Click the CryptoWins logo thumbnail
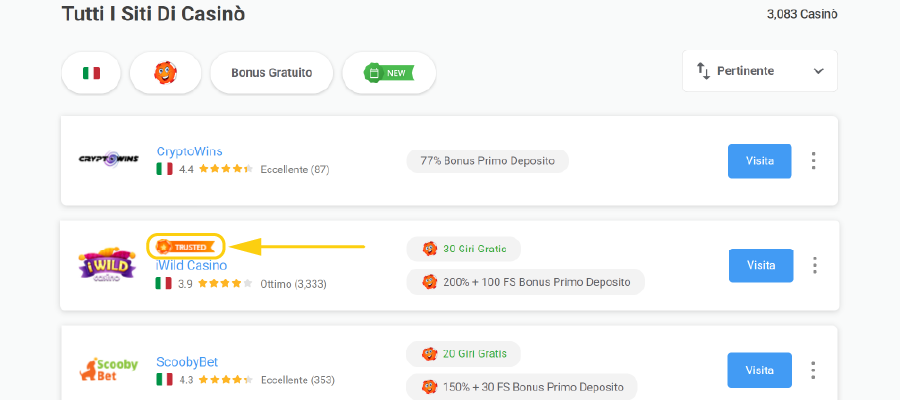The height and width of the screenshot is (400, 900). (x=108, y=160)
